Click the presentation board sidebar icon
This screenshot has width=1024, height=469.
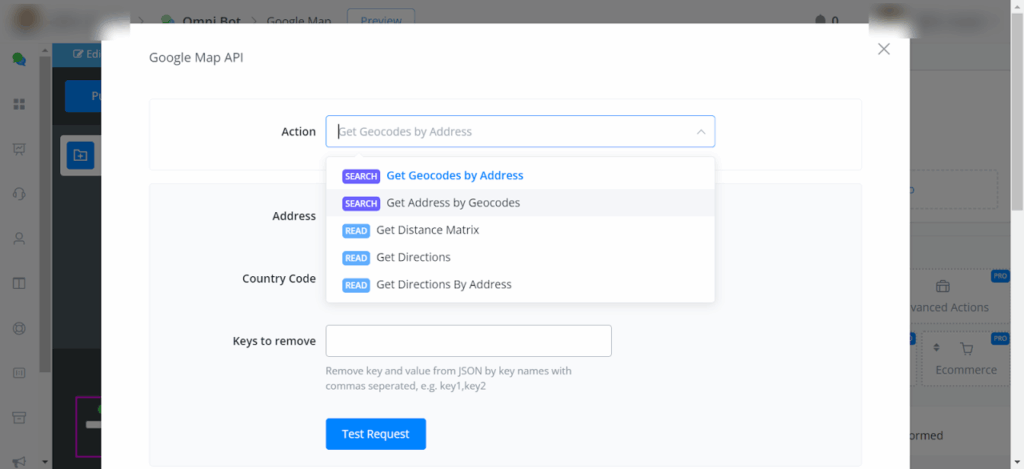19,149
